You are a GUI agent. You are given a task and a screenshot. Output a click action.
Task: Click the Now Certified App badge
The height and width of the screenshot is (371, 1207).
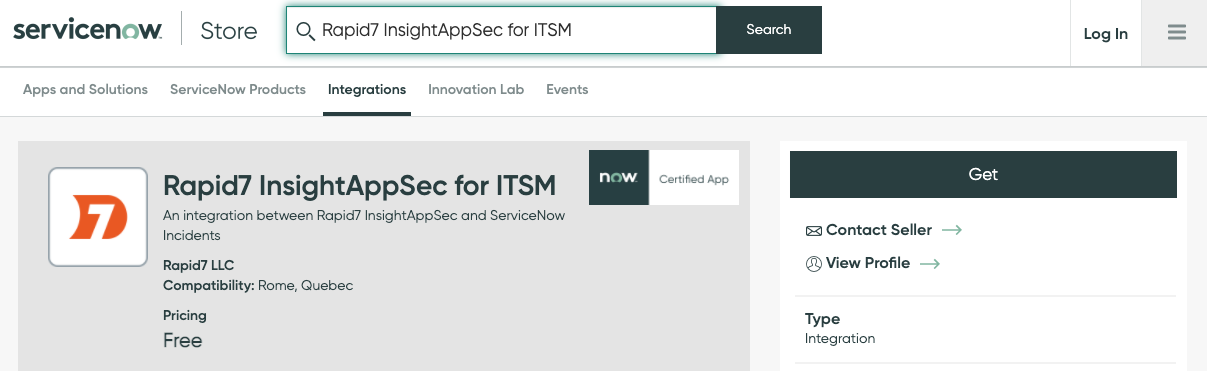point(664,178)
